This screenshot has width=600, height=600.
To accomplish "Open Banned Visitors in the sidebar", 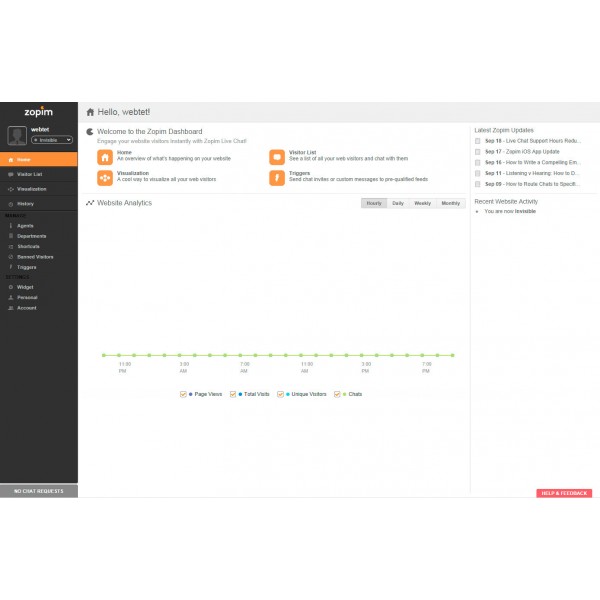I will tap(35, 257).
